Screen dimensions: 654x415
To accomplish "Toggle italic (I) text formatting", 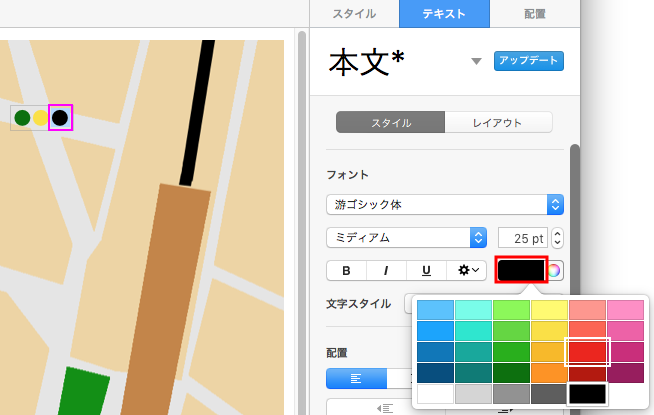I will pos(386,270).
